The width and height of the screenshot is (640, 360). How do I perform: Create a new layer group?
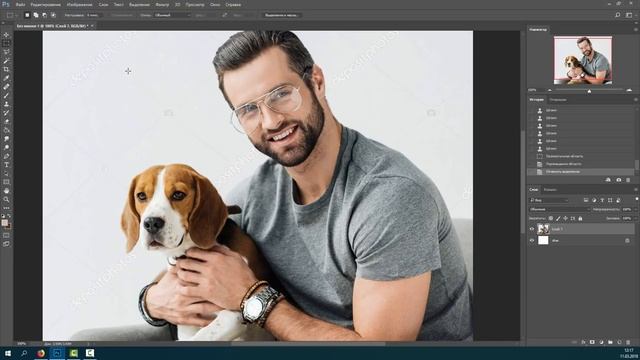(610, 342)
